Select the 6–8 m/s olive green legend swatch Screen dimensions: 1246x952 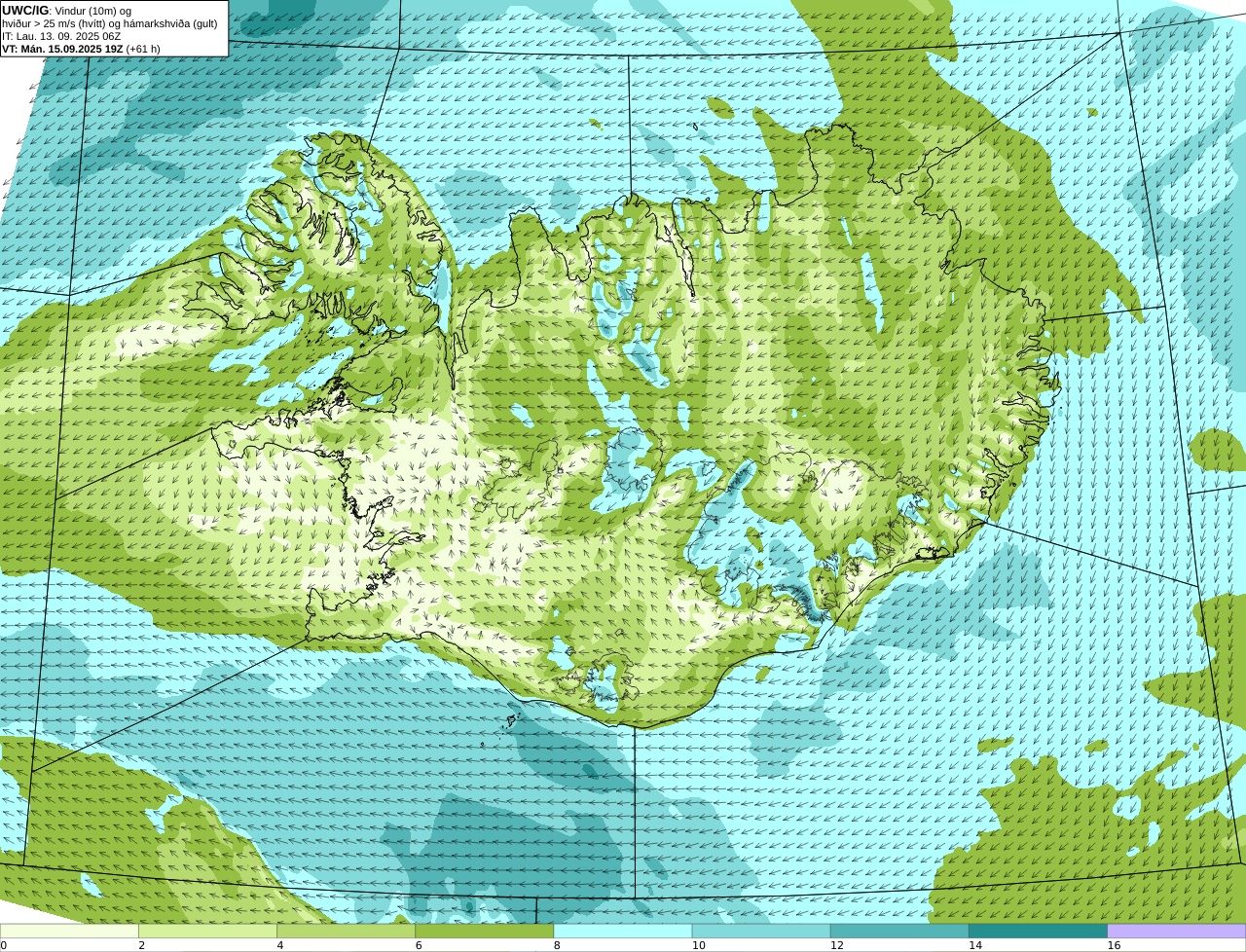[485, 931]
